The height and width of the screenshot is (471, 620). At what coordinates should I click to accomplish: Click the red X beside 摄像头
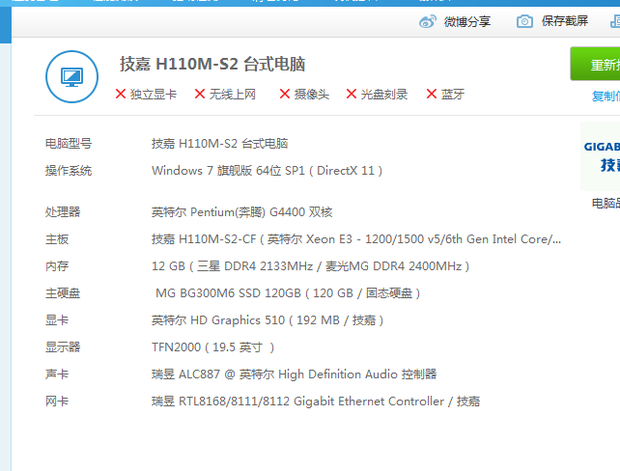(285, 94)
